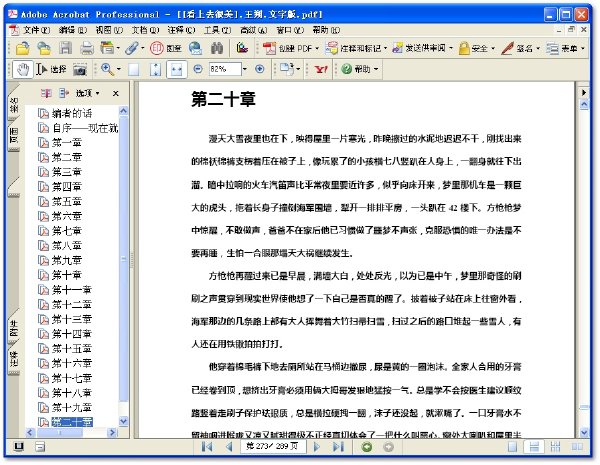Select bookmark 第十五章

(x=72, y=349)
